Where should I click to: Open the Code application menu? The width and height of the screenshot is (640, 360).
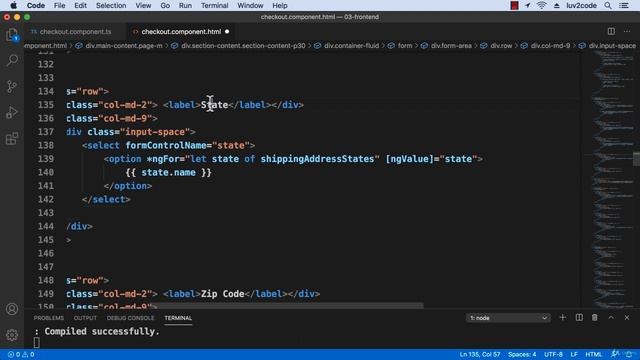36,5
